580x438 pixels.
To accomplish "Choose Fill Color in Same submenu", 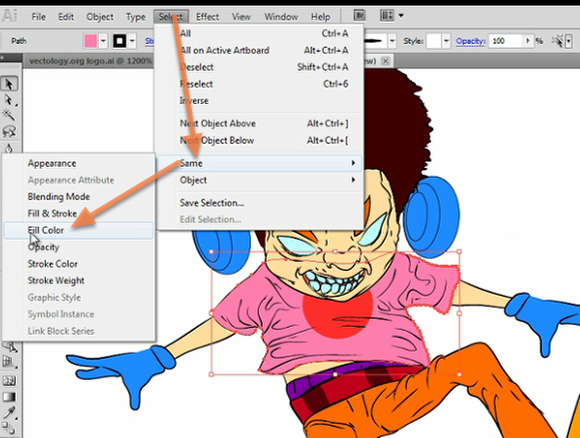I will [78, 230].
